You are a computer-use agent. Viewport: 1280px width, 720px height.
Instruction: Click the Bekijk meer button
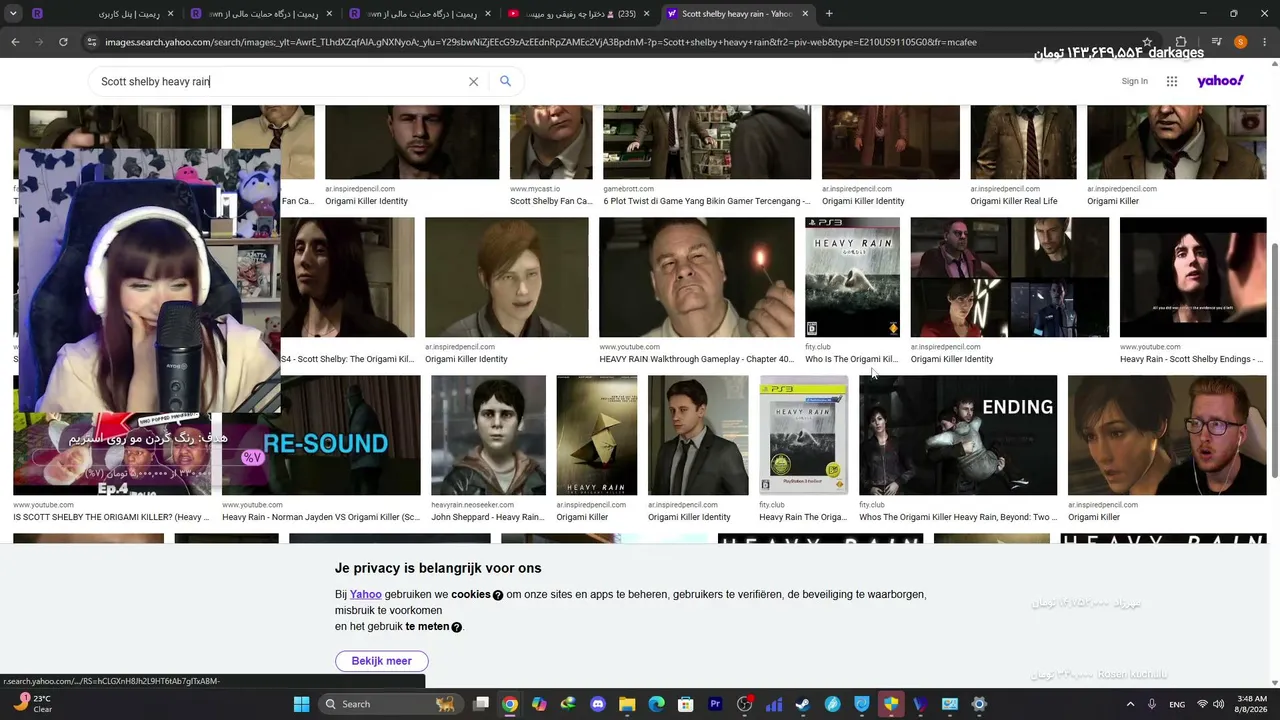click(381, 661)
